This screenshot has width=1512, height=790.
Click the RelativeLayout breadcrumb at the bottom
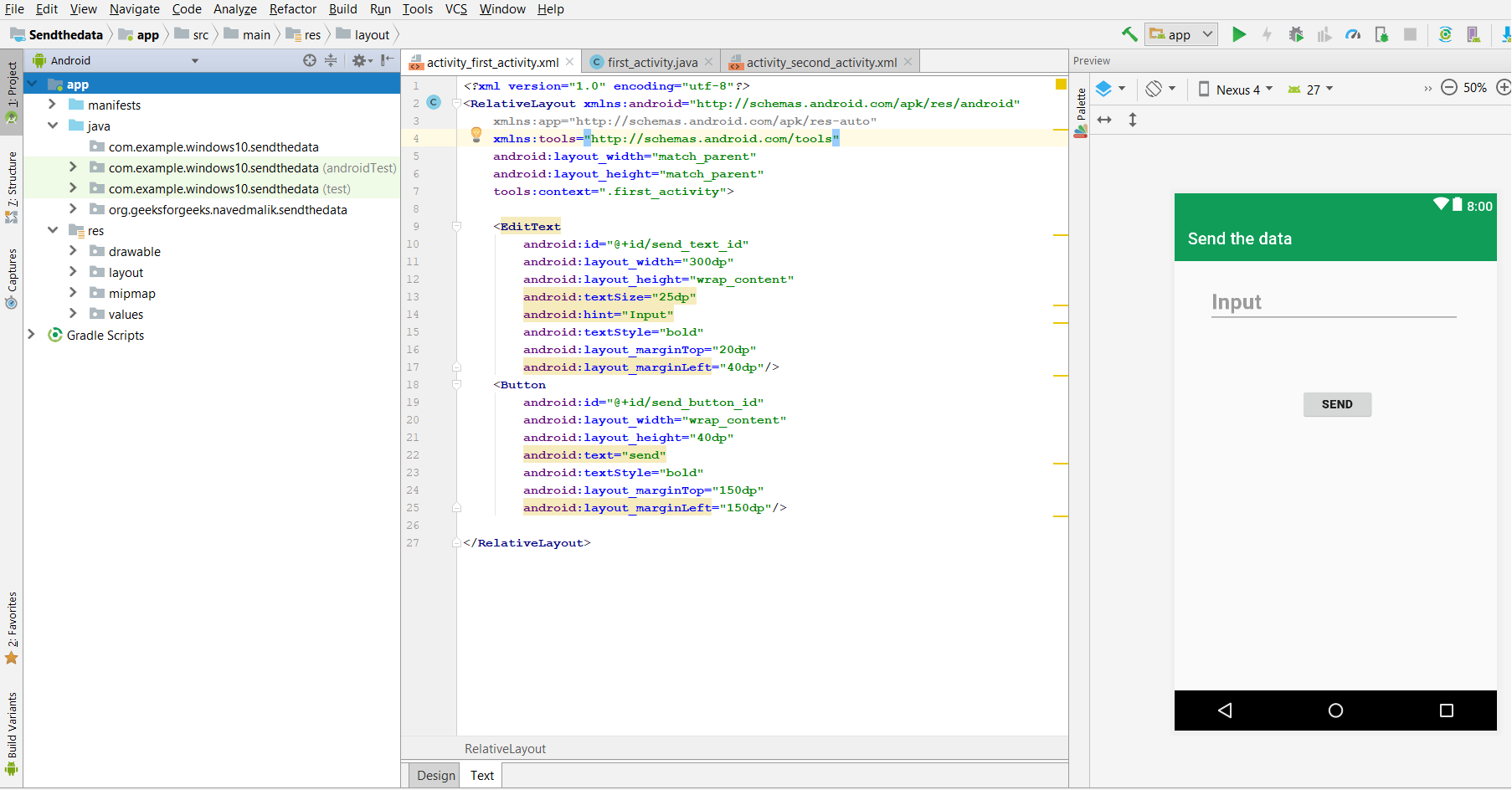tap(504, 748)
